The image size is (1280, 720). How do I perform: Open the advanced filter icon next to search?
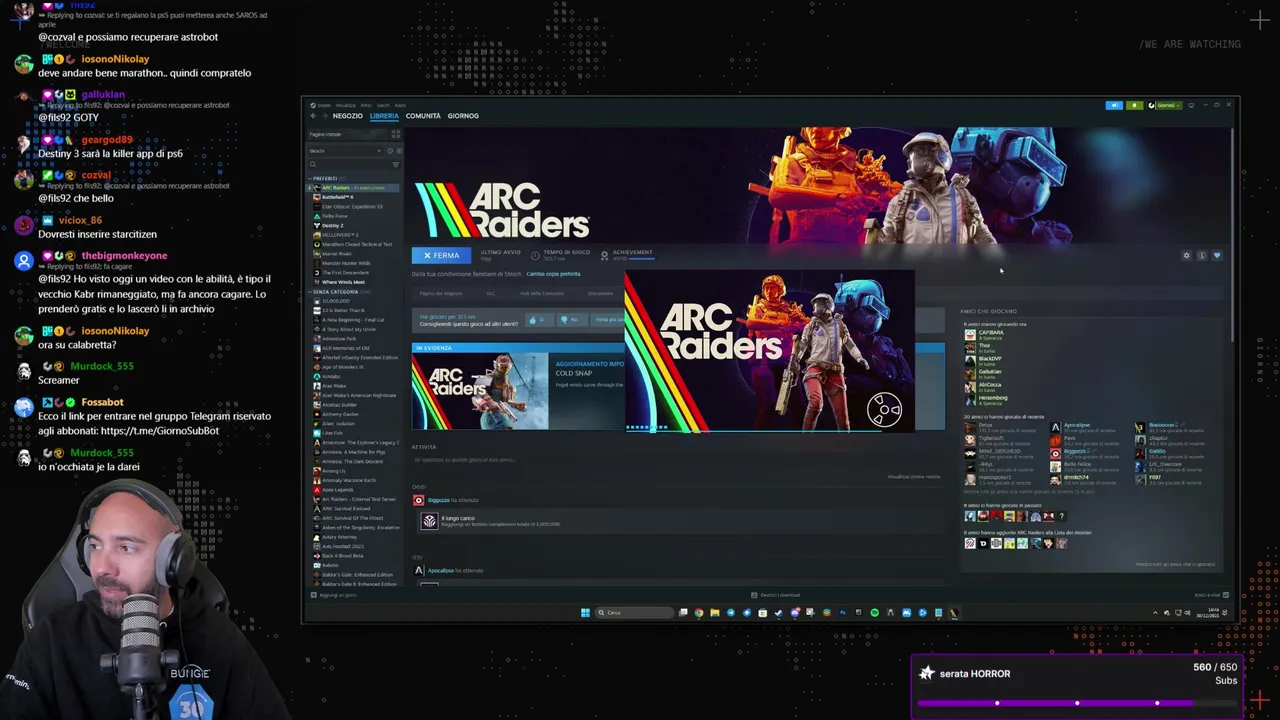tap(396, 164)
